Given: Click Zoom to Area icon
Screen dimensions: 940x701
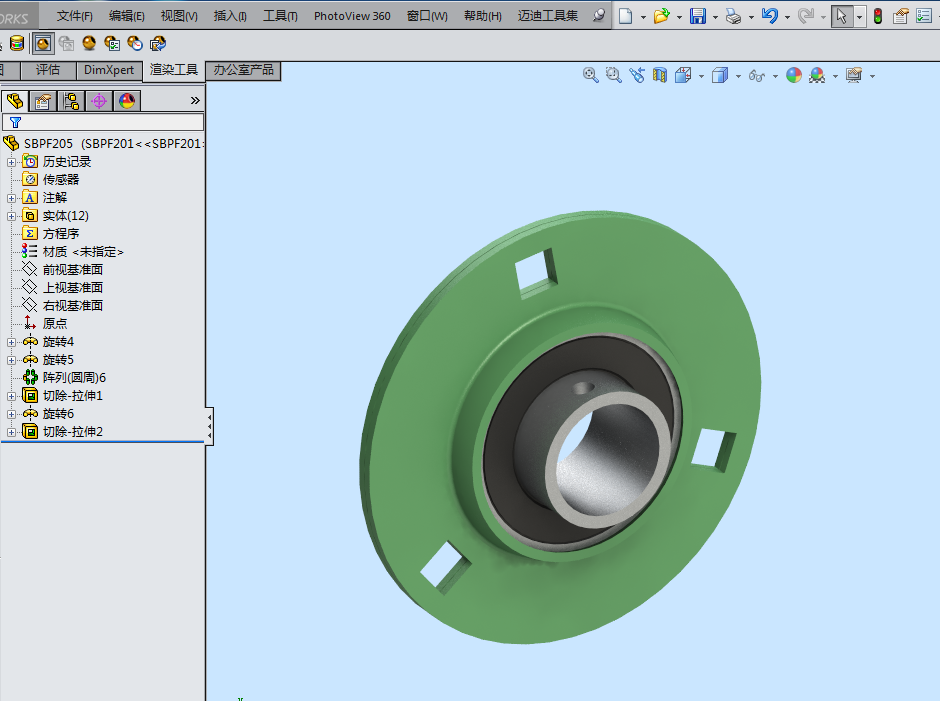Looking at the screenshot, I should pyautogui.click(x=613, y=76).
